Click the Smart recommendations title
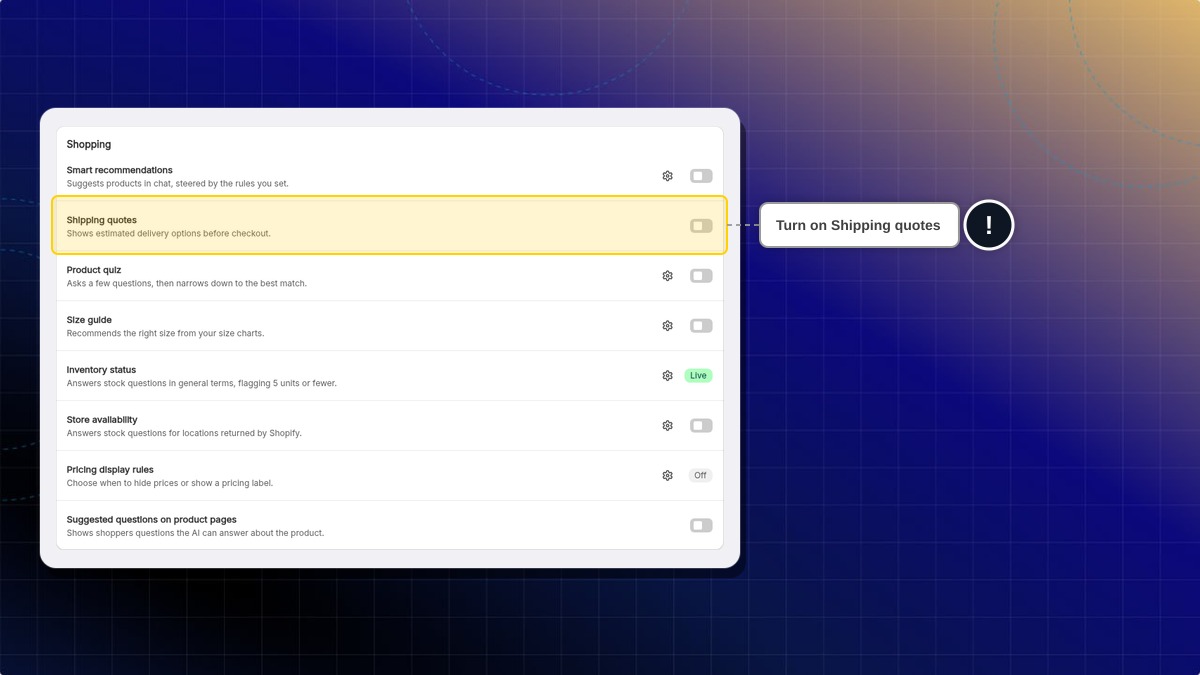1200x675 pixels. point(120,170)
